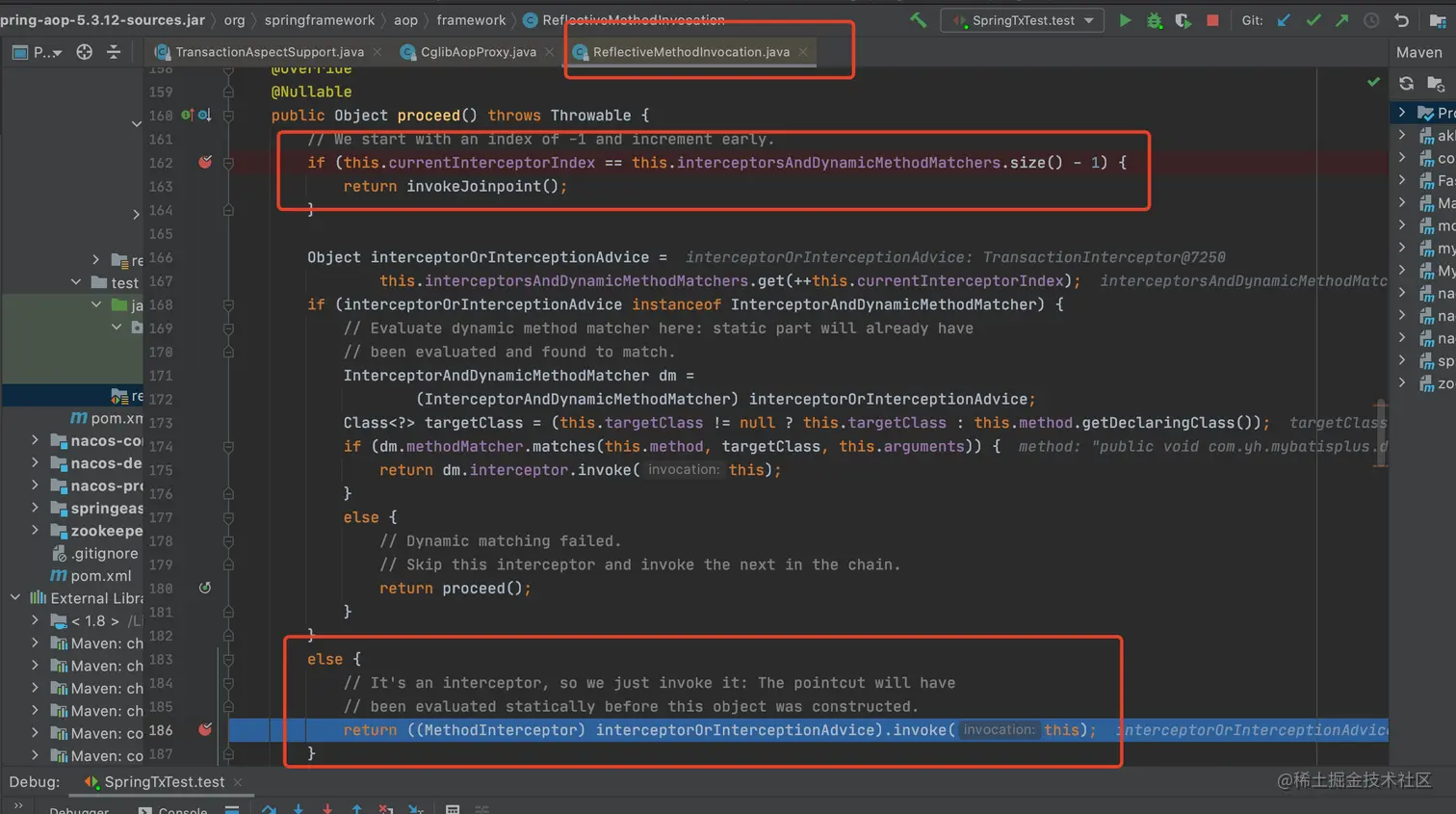Viewport: 1456px width, 814px height.
Task: Click Evaluate Expression calculator icon
Action: (453, 809)
